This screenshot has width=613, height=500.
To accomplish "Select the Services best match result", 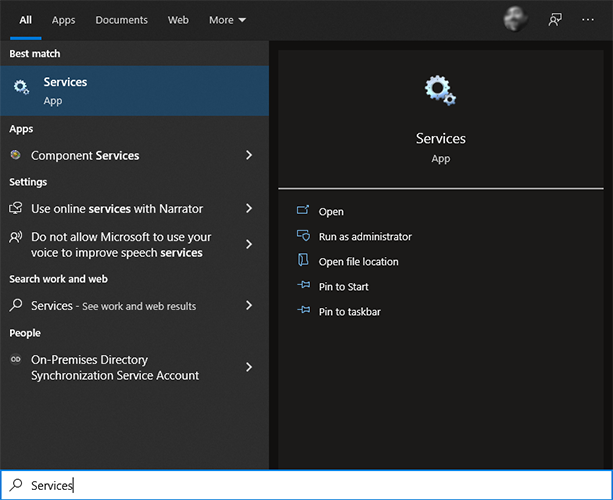I will point(134,90).
